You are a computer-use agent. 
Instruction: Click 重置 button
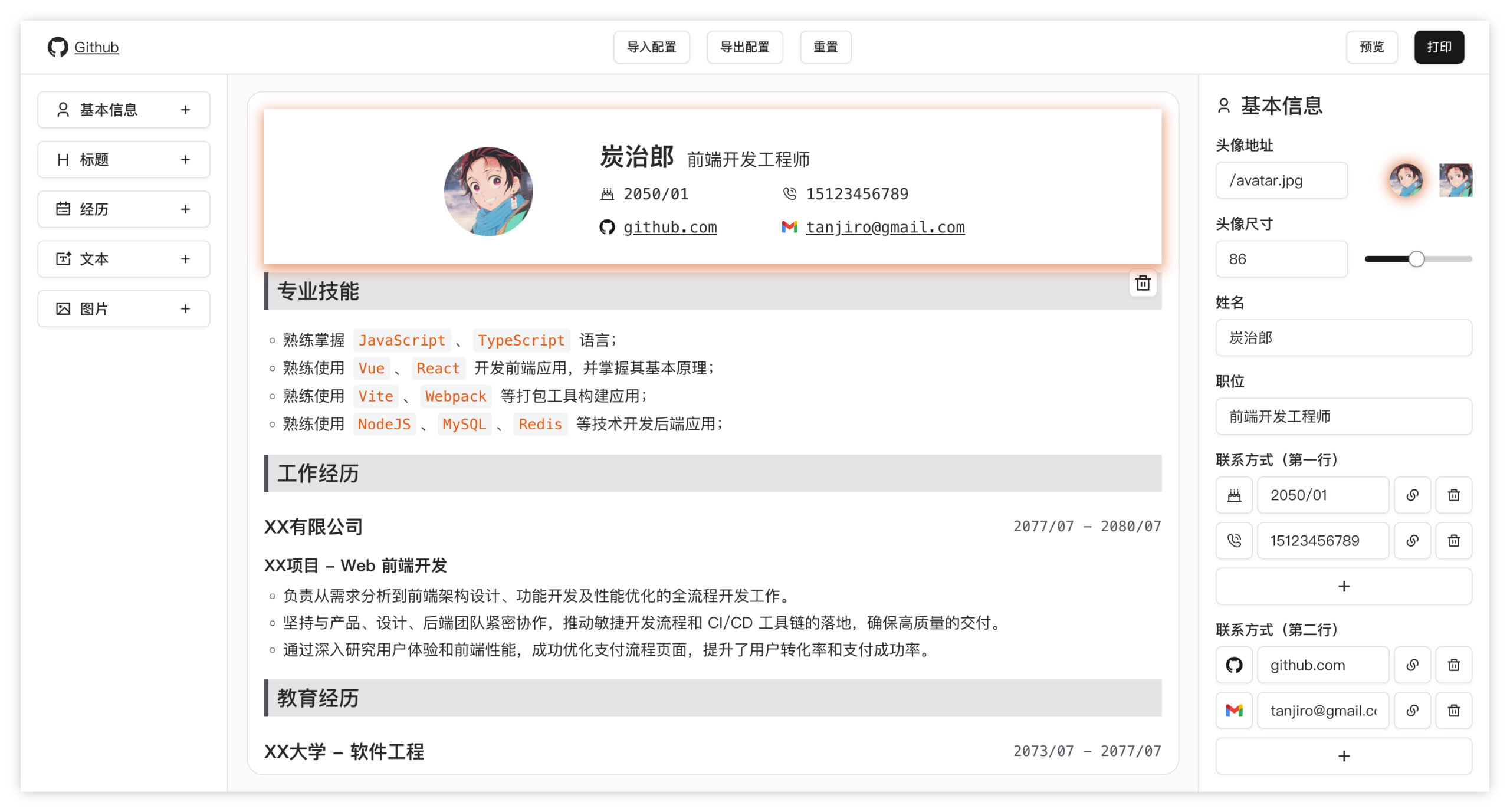pos(825,47)
